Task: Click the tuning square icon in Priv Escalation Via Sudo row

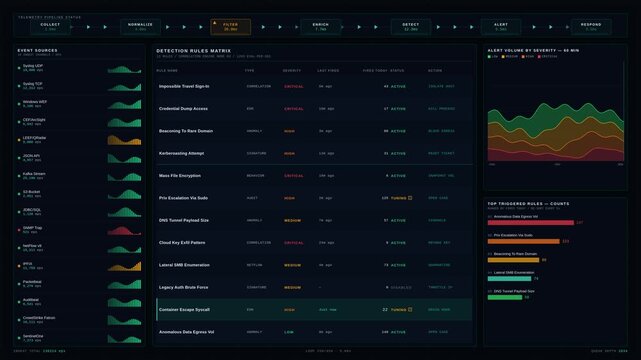Action: pos(410,198)
